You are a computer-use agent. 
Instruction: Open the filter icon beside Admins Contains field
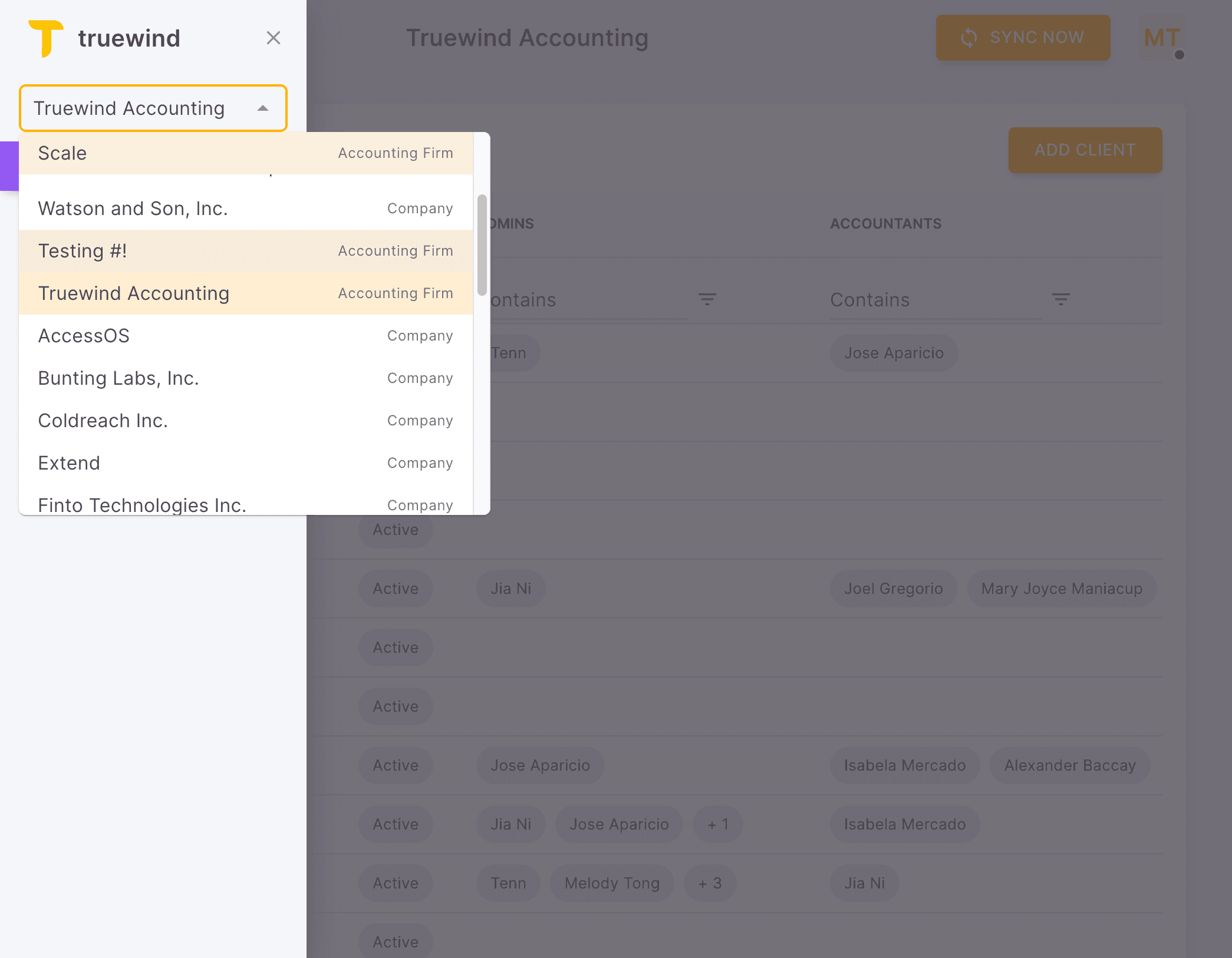707,300
